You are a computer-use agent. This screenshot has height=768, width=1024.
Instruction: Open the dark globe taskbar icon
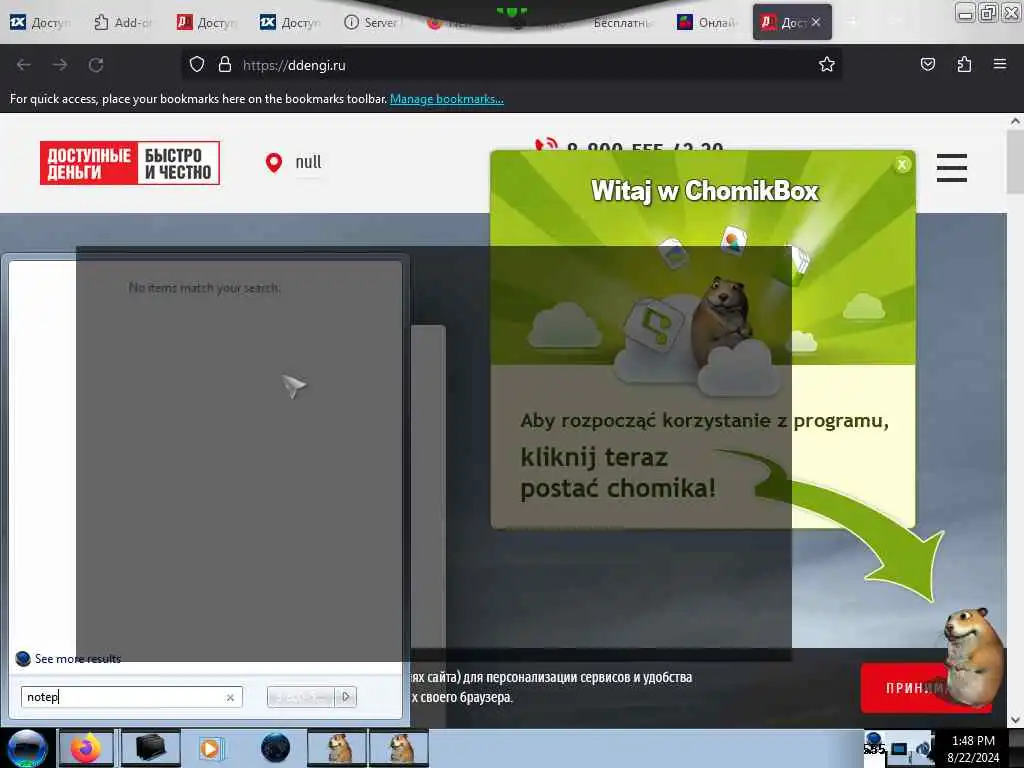(275, 748)
